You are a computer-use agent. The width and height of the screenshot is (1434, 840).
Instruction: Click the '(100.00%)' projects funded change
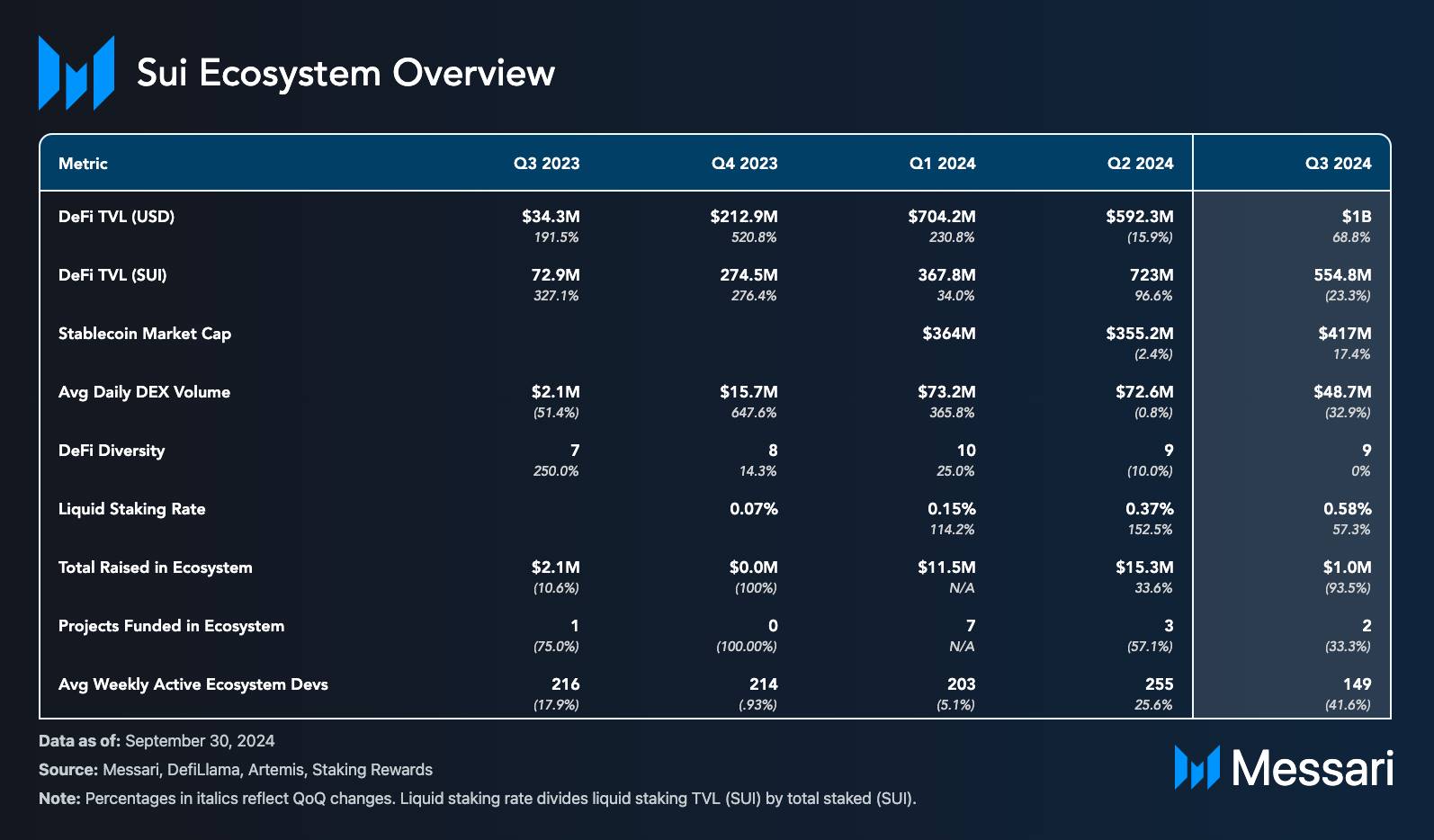[x=747, y=647]
